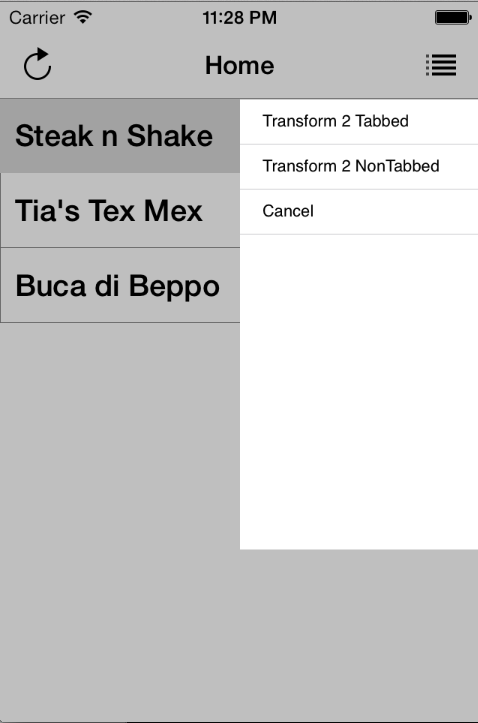The image size is (478, 723).
Task: Tap navigation bar space between Home and list icon
Action: pyautogui.click(x=349, y=65)
